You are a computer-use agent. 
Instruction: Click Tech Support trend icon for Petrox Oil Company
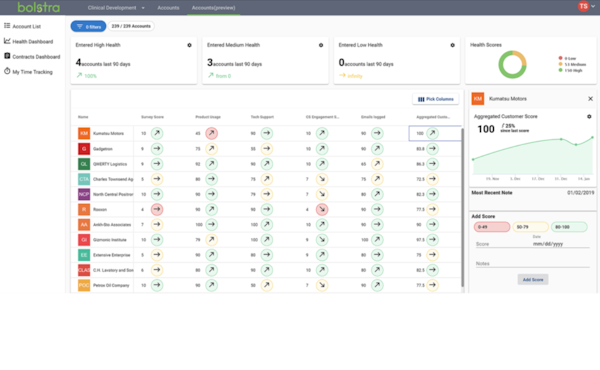point(267,285)
